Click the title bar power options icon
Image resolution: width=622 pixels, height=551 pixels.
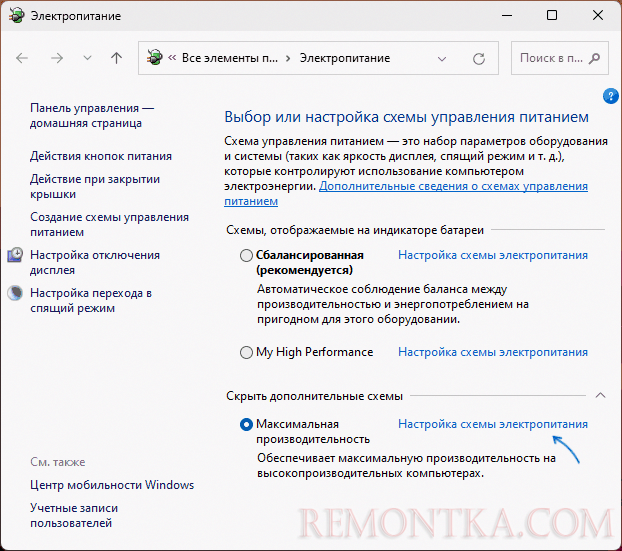click(17, 15)
